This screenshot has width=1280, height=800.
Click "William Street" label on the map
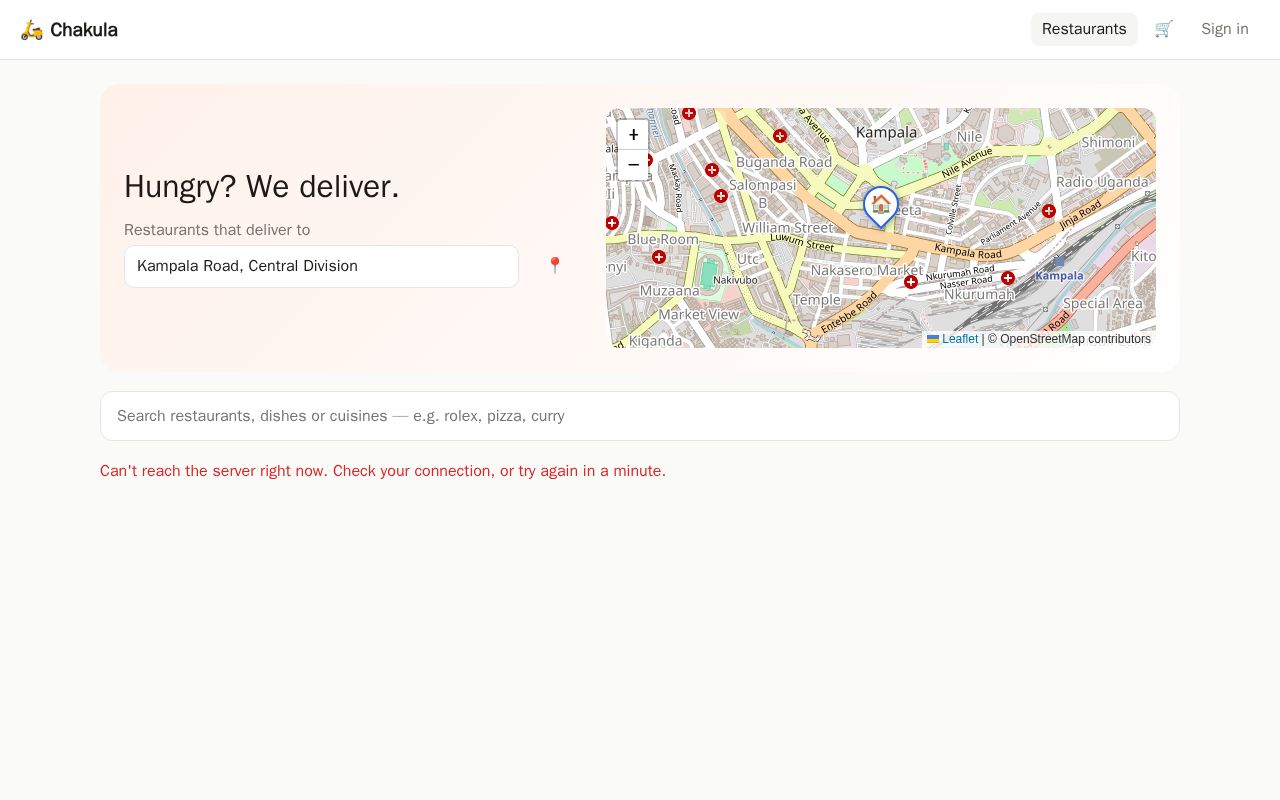click(x=787, y=228)
